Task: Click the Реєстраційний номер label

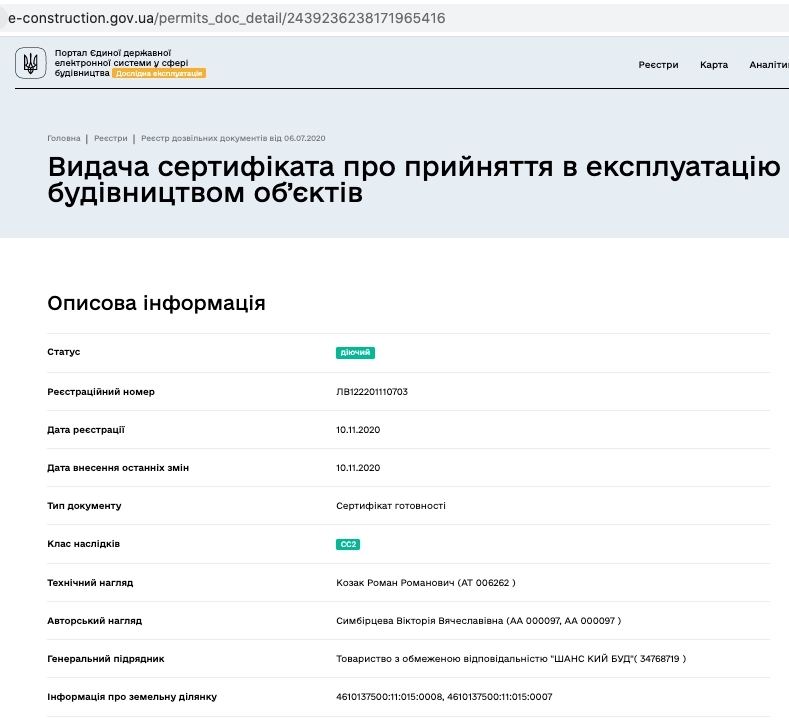Action: 101,392
